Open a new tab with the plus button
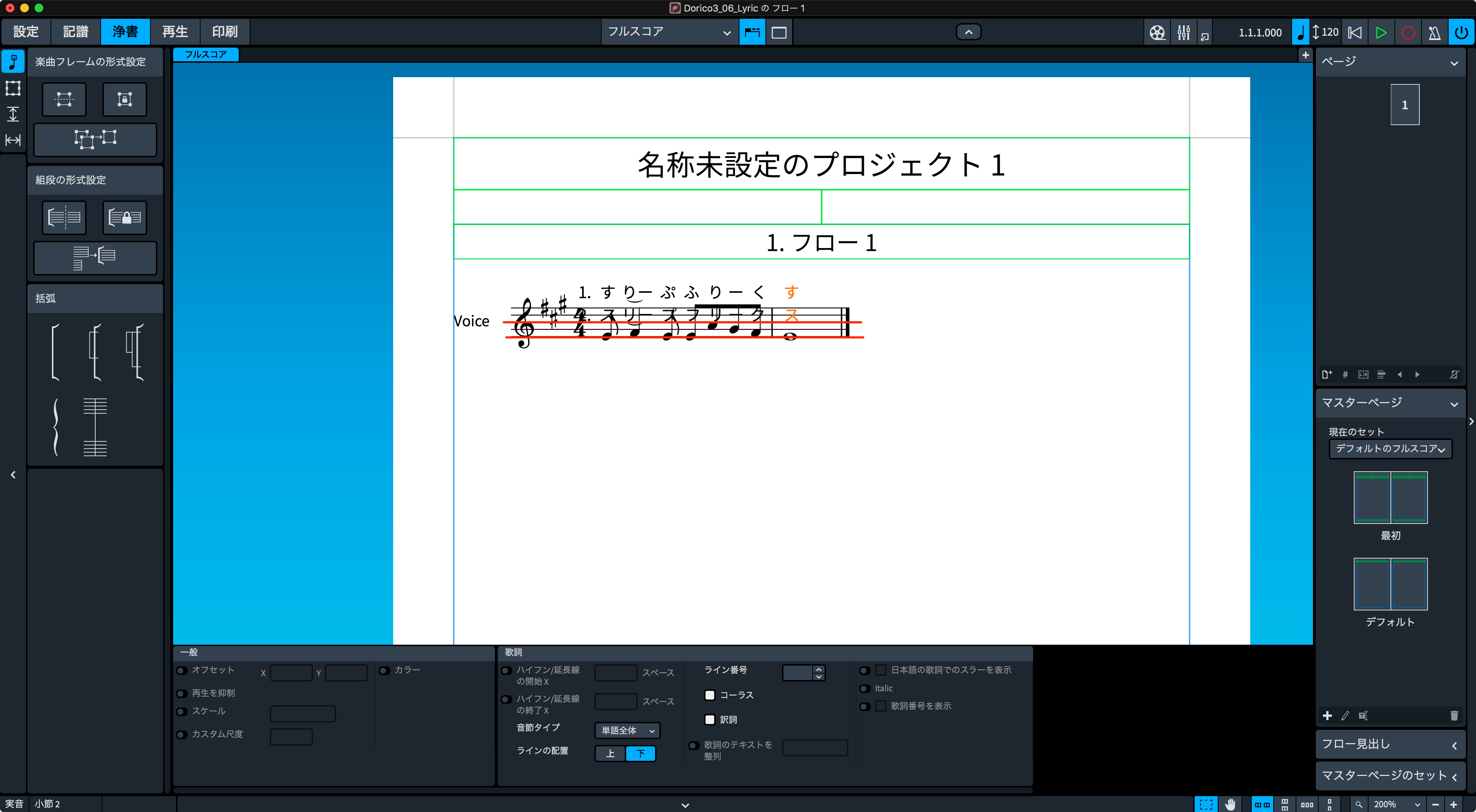This screenshot has height=812, width=1476. (x=1305, y=55)
